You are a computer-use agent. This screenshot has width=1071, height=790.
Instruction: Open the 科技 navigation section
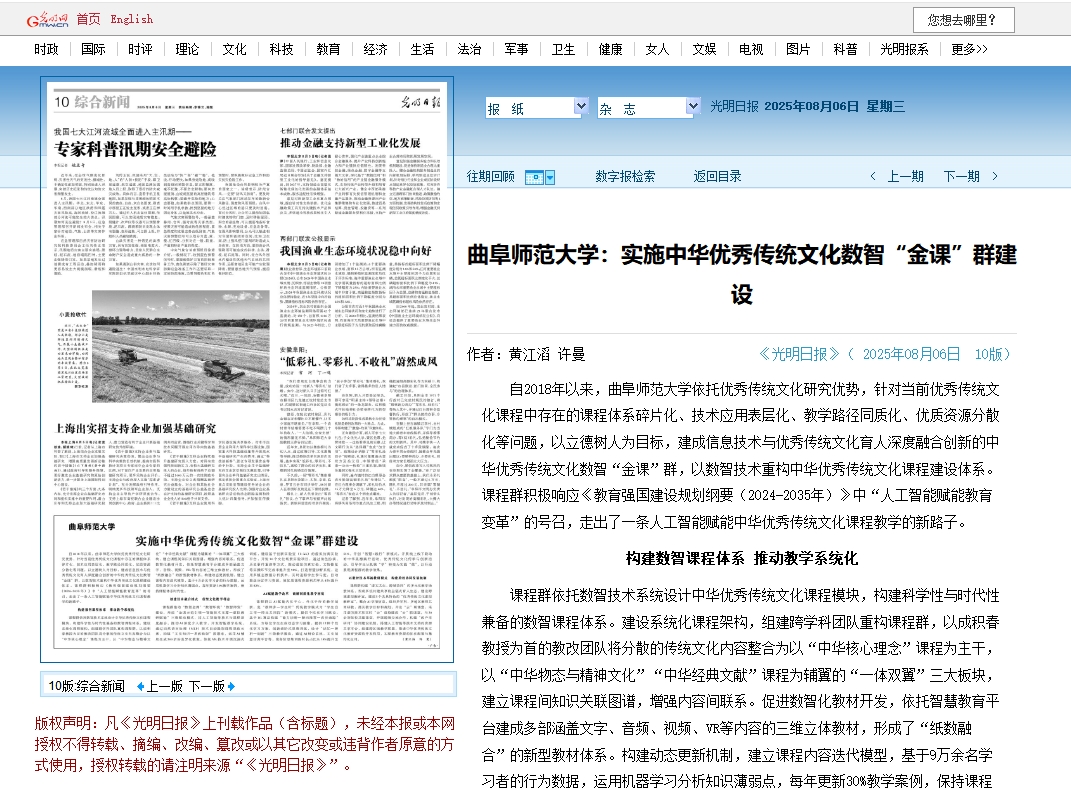coord(282,49)
